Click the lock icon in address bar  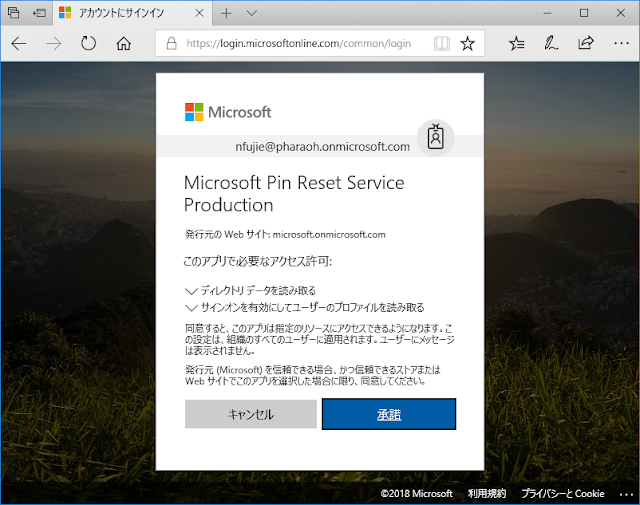click(x=171, y=43)
